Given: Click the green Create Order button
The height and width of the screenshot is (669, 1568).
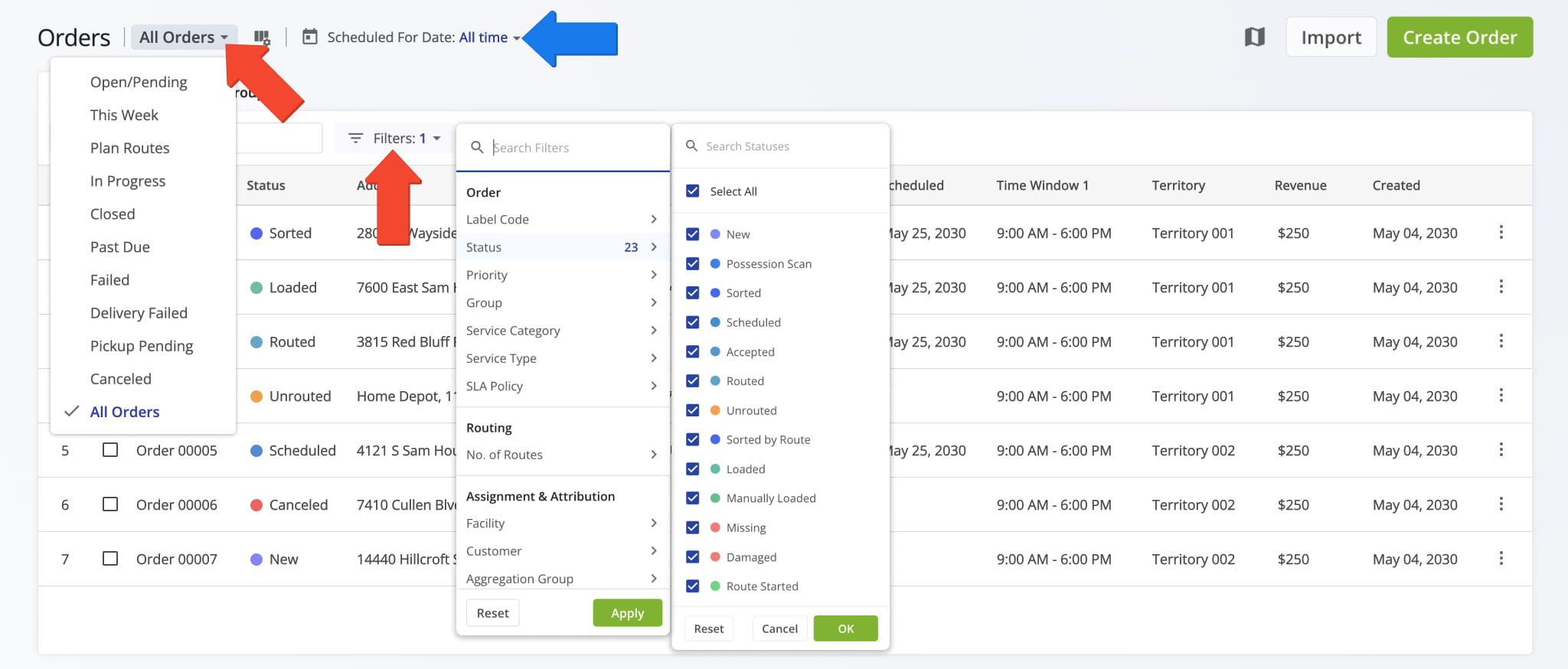Looking at the screenshot, I should pos(1459,38).
